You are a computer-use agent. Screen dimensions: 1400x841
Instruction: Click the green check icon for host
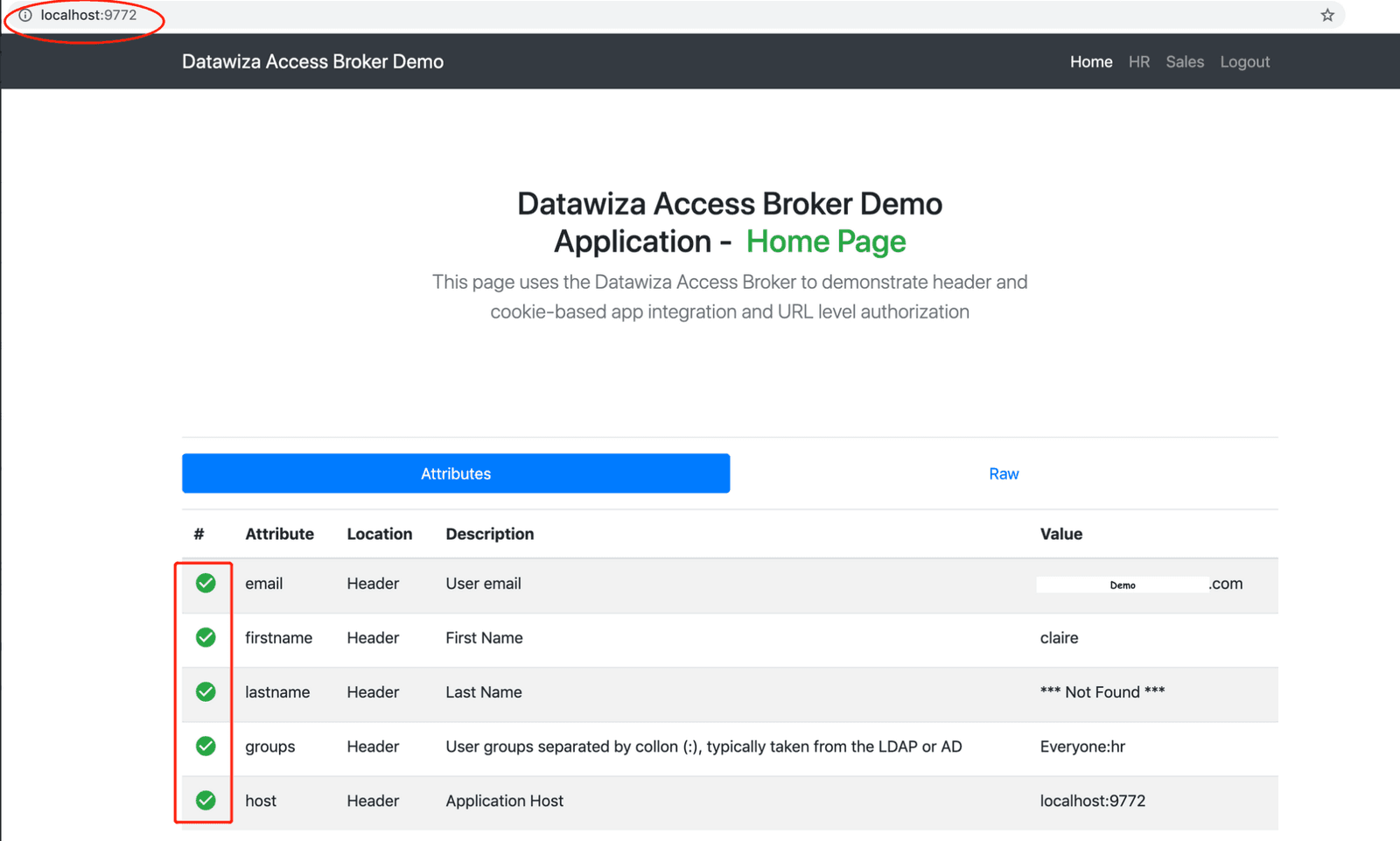click(x=206, y=800)
